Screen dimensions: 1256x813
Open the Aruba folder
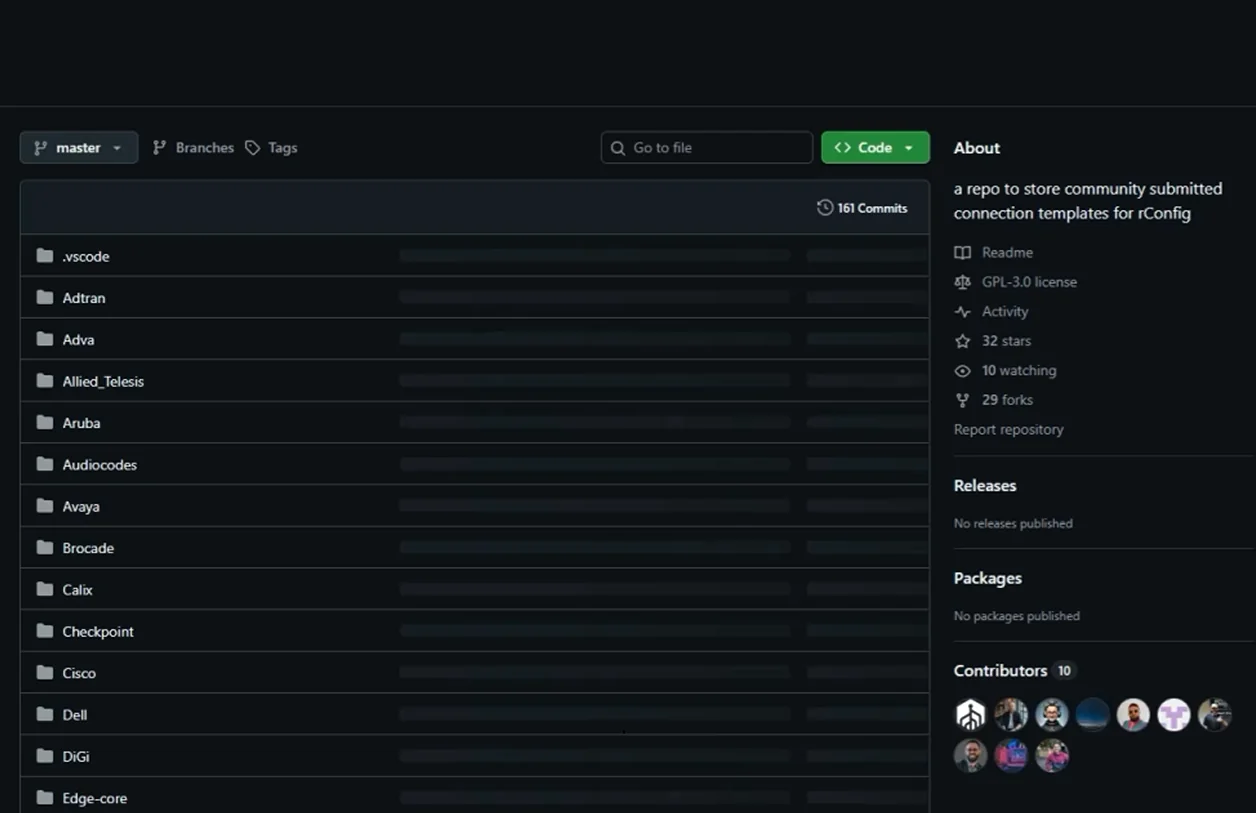click(81, 423)
